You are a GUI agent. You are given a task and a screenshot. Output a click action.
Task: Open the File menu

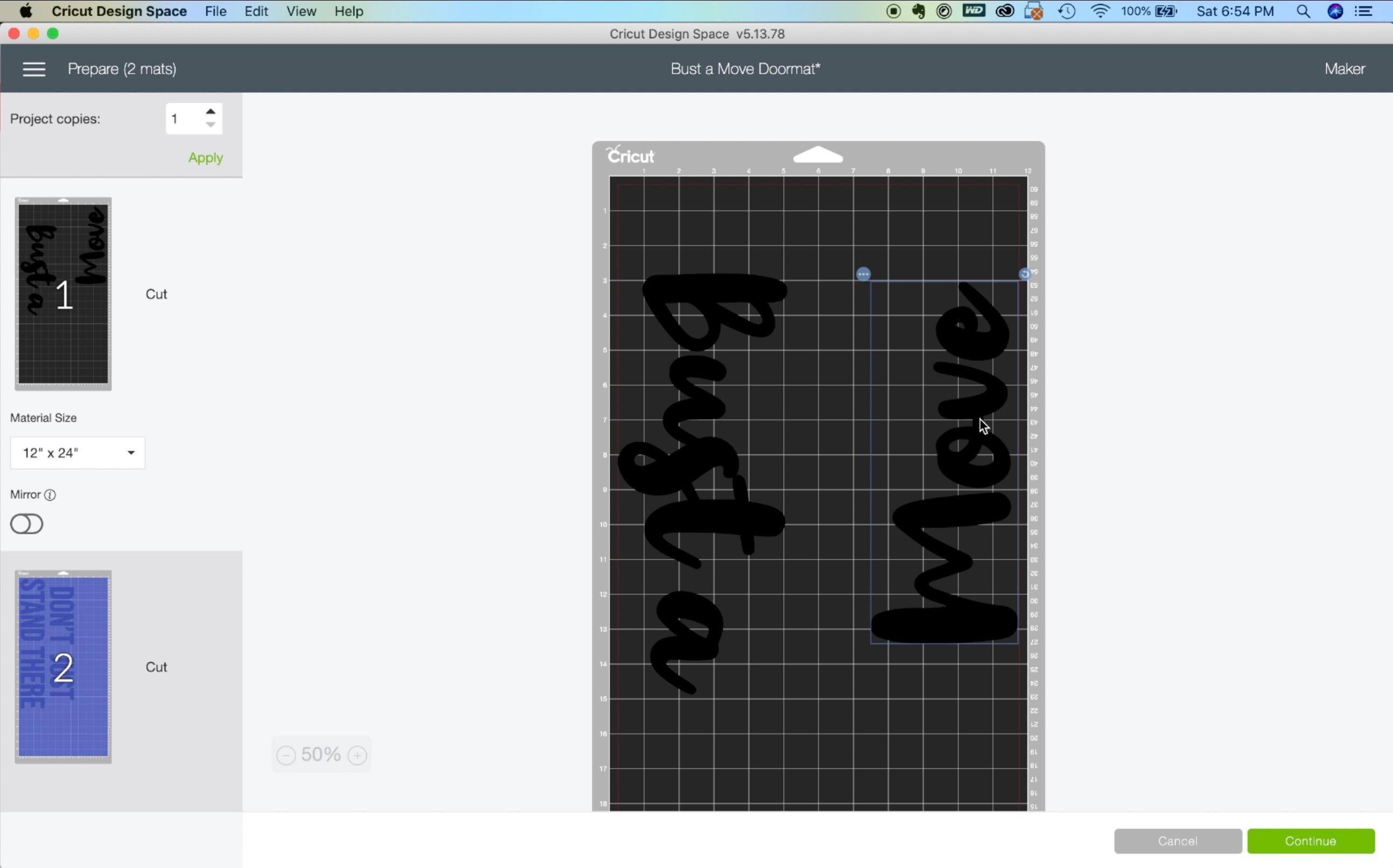(215, 11)
